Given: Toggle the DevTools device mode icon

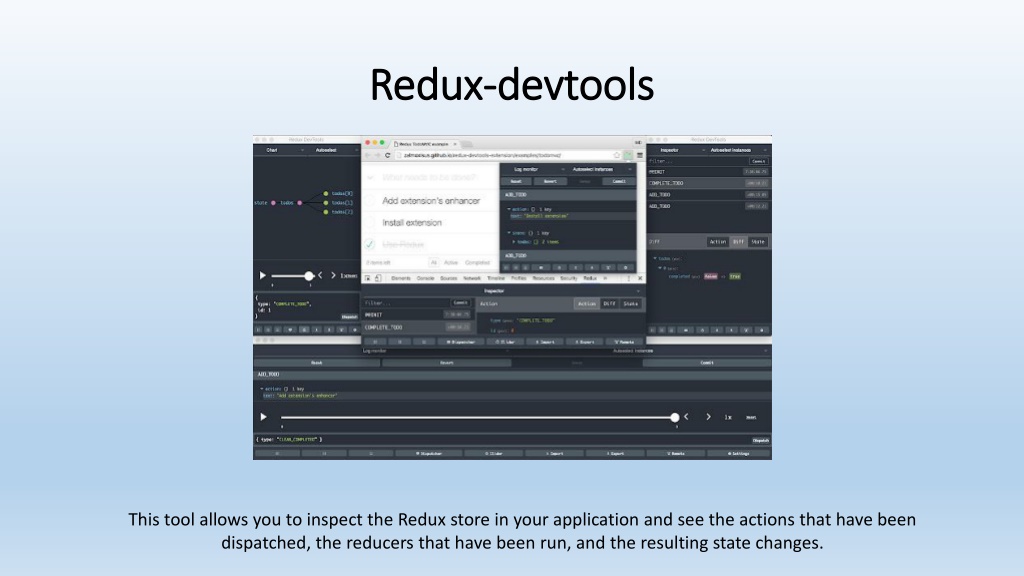Looking at the screenshot, I should click(377, 278).
